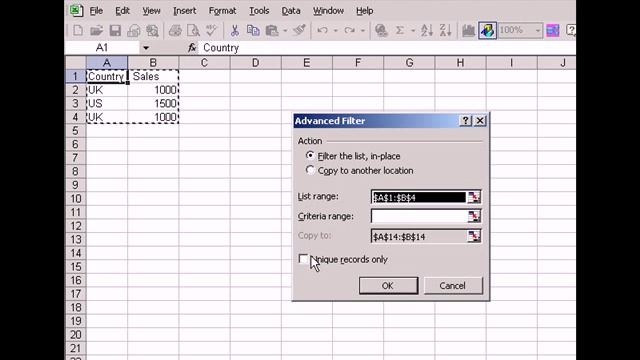The image size is (640, 360).
Task: Open the Tools menu
Action: coord(259,11)
